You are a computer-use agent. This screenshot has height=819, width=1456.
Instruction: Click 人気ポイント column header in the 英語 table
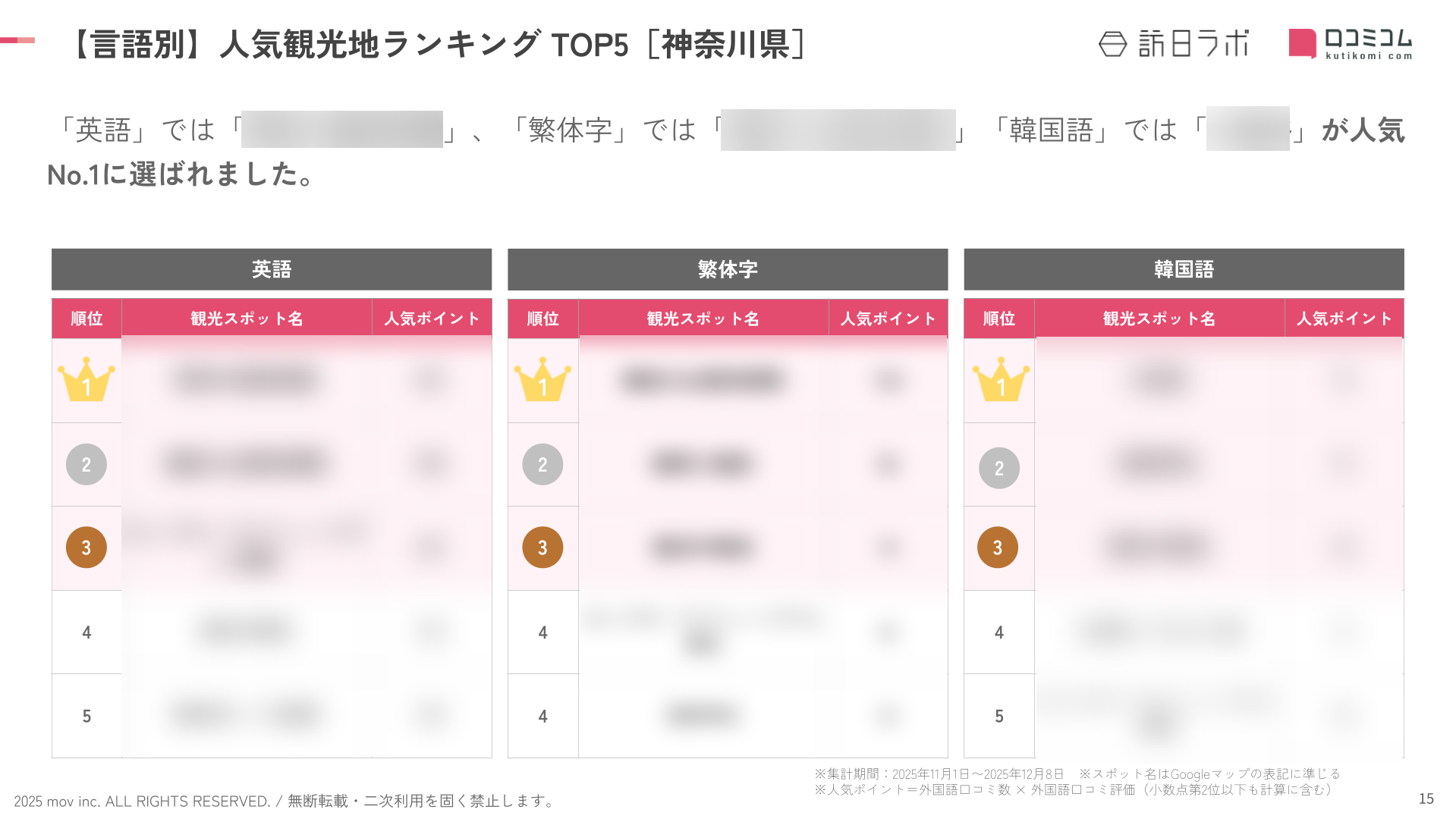(x=432, y=318)
